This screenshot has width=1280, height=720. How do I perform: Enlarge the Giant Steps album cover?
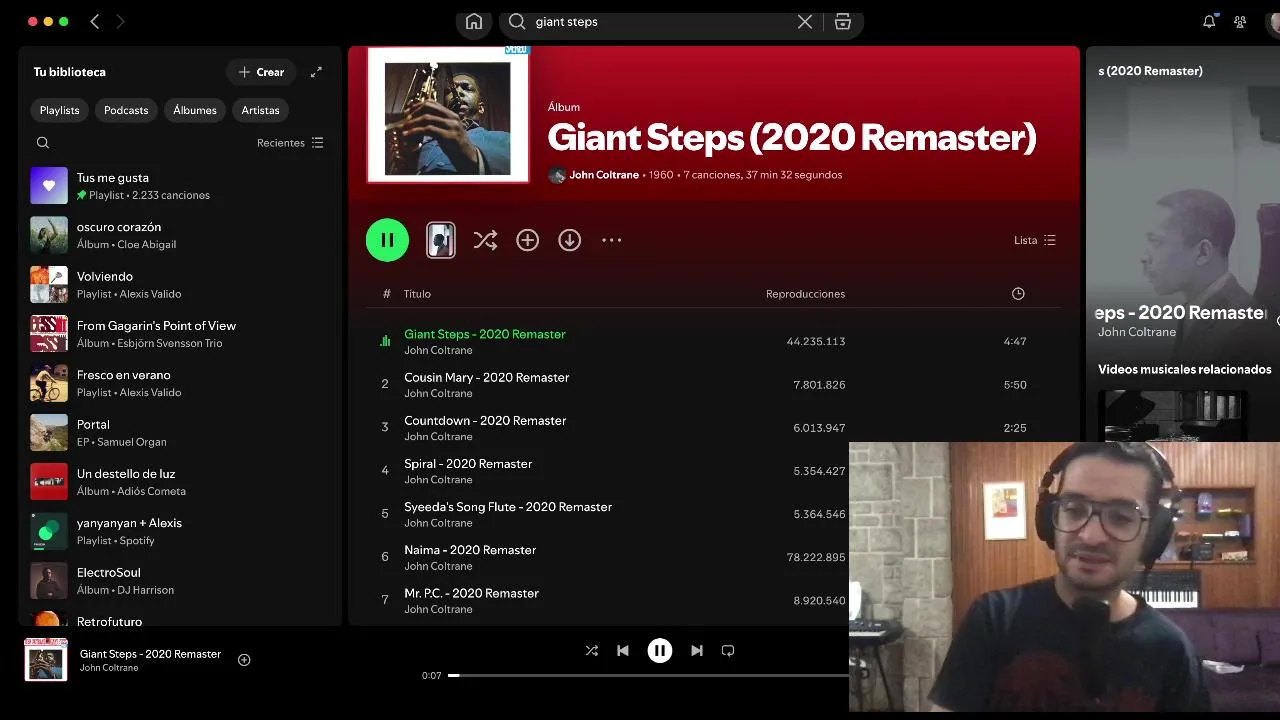click(x=448, y=115)
